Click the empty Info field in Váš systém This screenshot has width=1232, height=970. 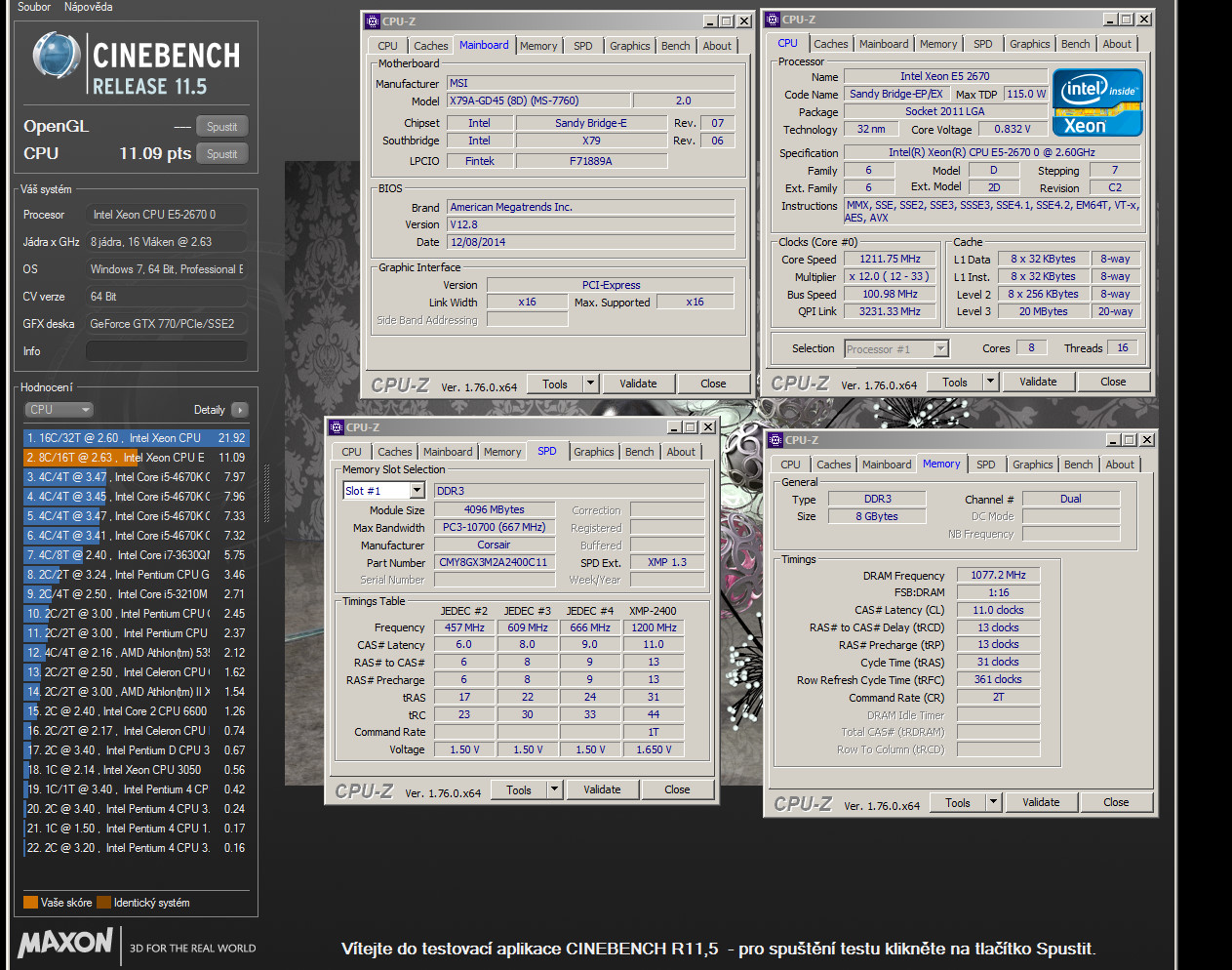coord(166,351)
